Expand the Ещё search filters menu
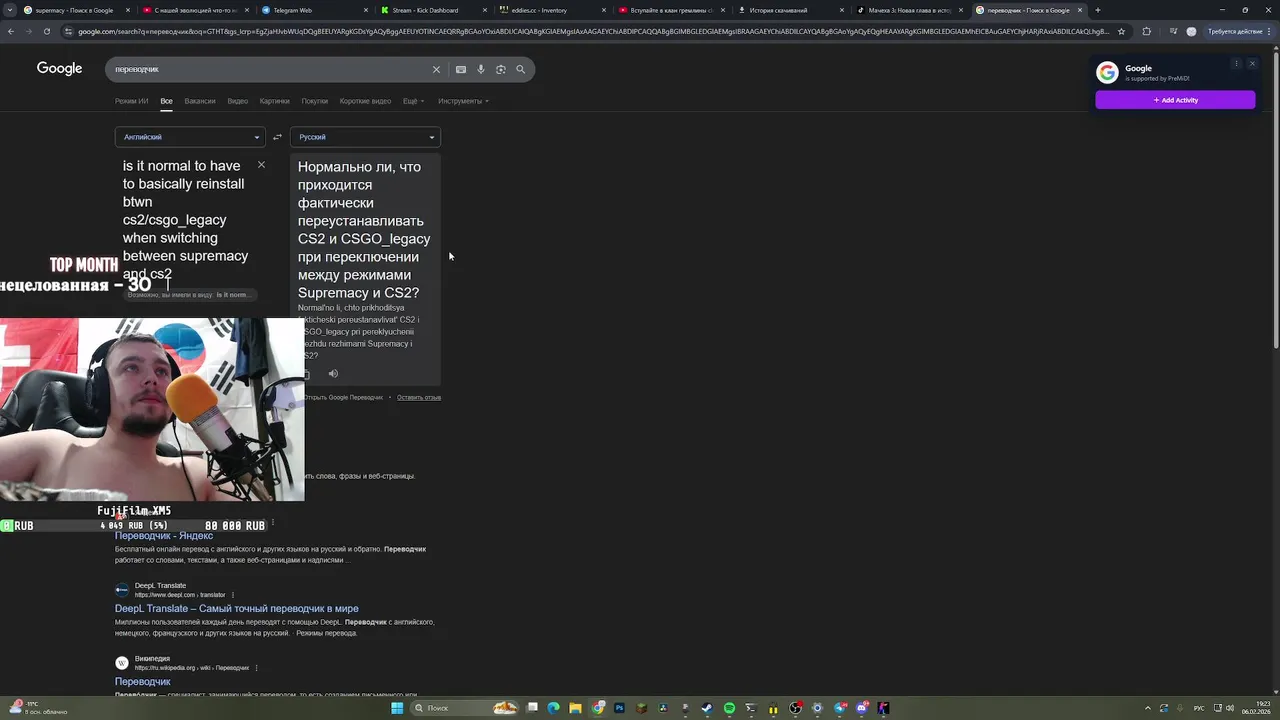 pos(413,101)
